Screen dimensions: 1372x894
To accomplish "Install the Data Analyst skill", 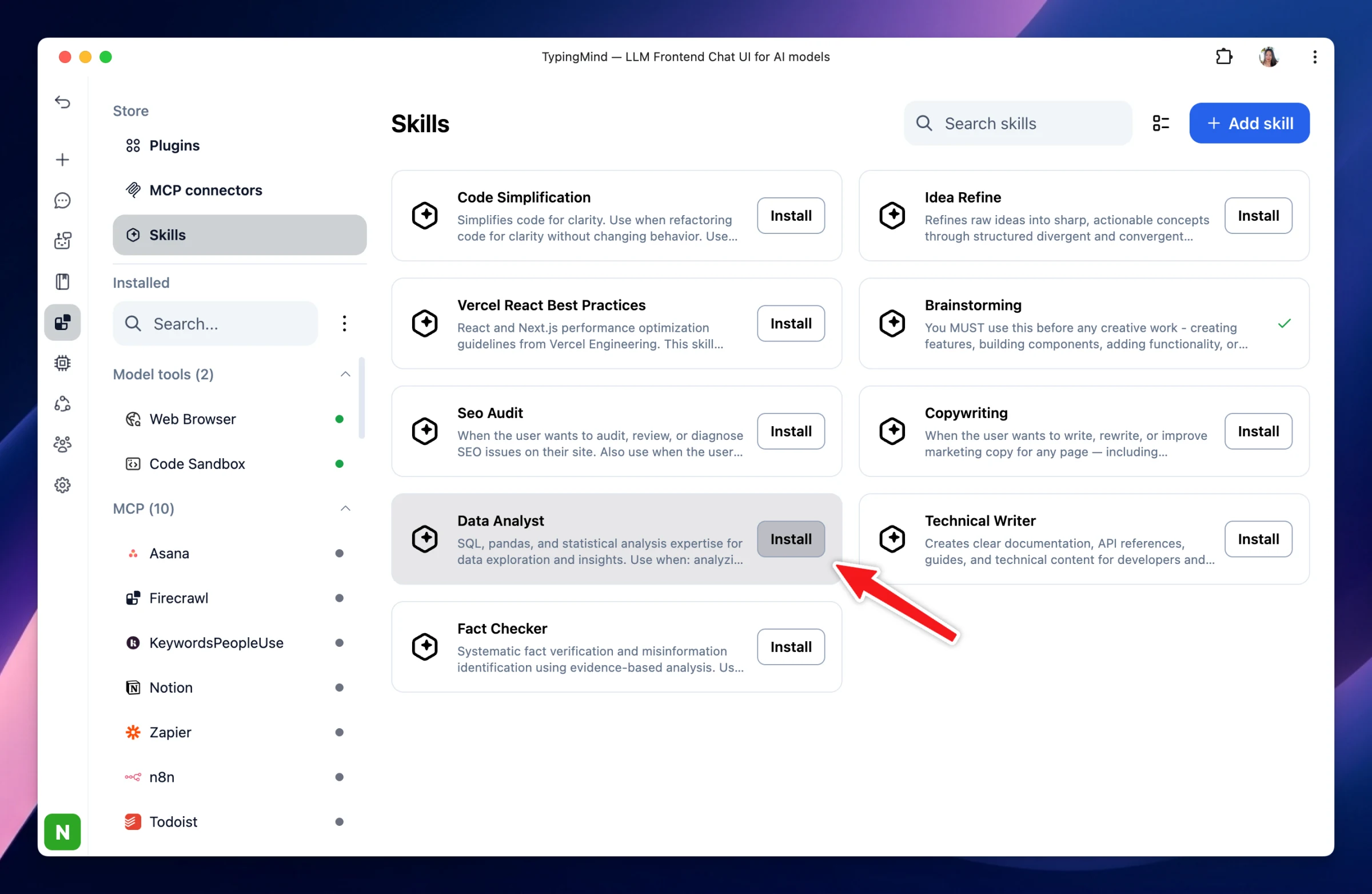I will click(791, 539).
